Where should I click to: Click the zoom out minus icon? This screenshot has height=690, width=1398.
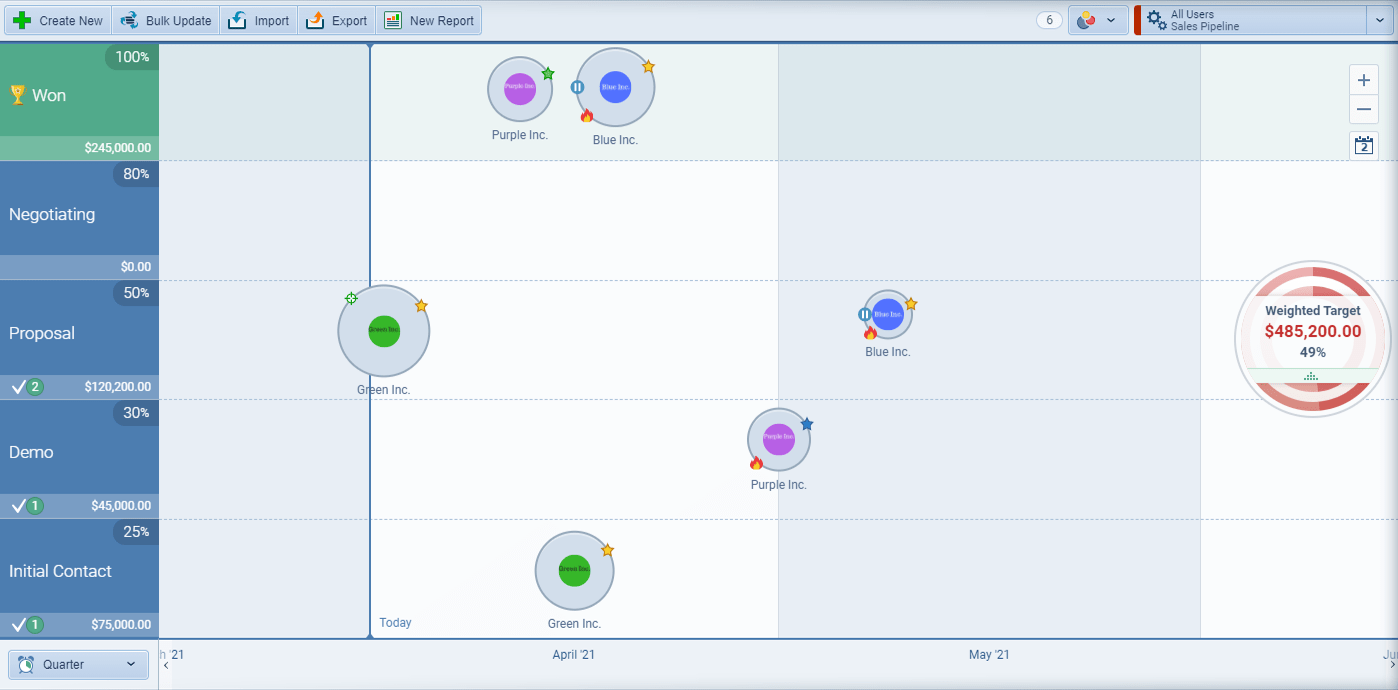pyautogui.click(x=1363, y=109)
